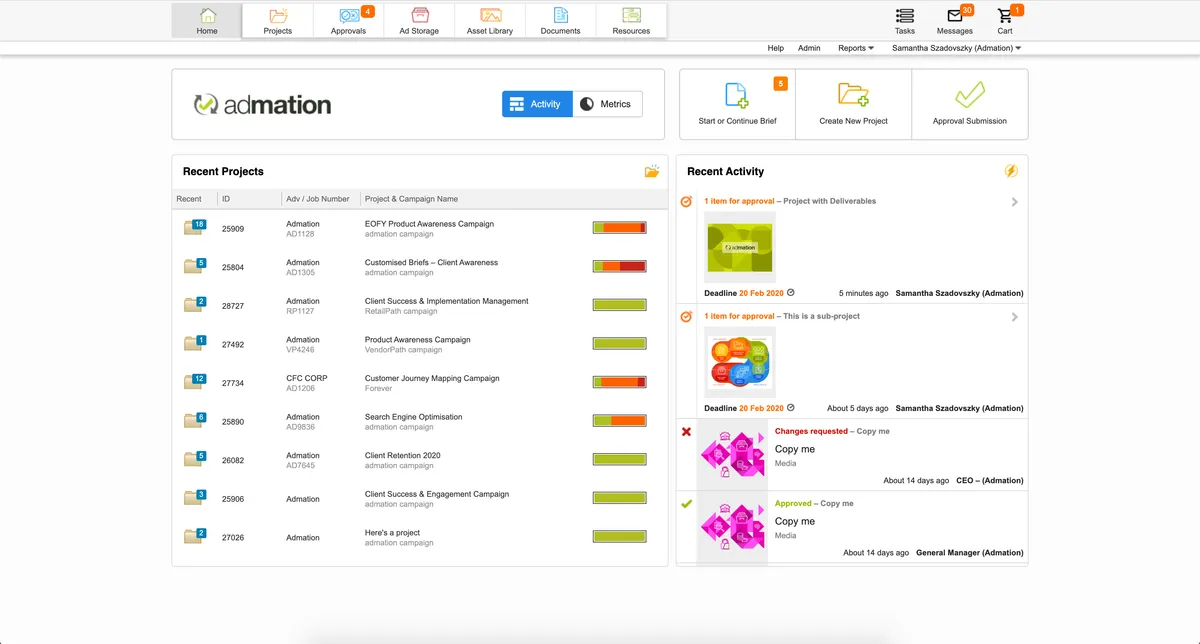Click the Here's a project row name
Screen dimensions: 1200x644
click(392, 533)
